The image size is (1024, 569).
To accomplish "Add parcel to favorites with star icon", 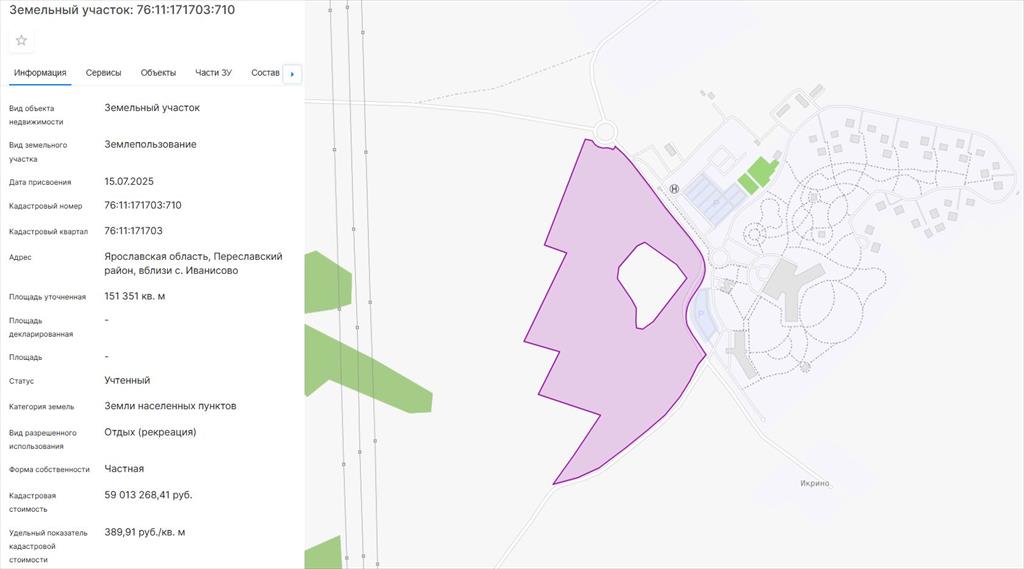I will (x=21, y=40).
